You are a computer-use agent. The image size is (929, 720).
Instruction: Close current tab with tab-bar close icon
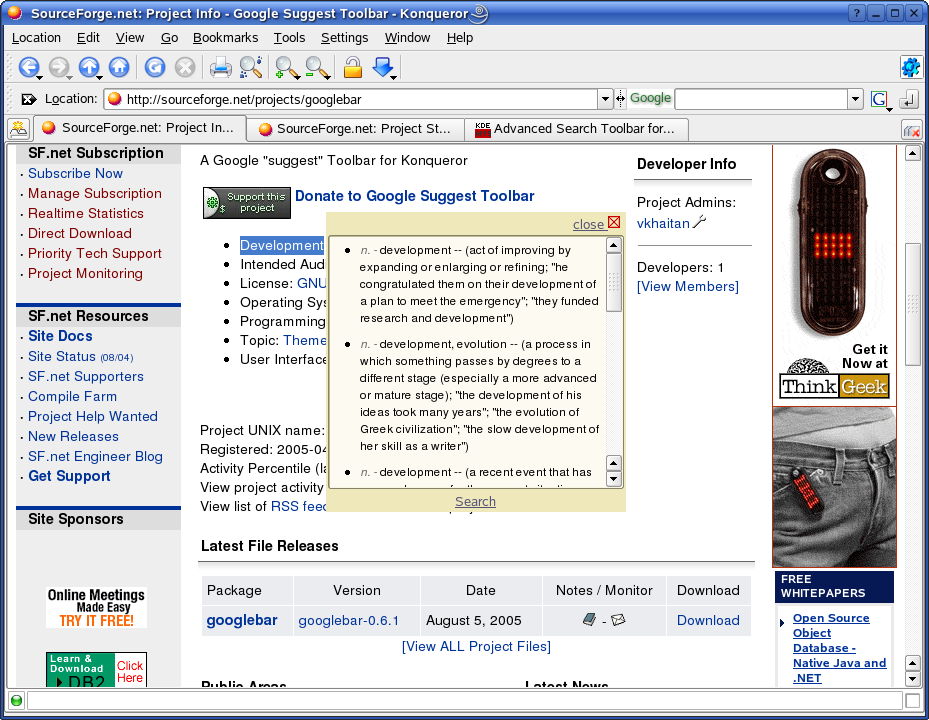(911, 130)
